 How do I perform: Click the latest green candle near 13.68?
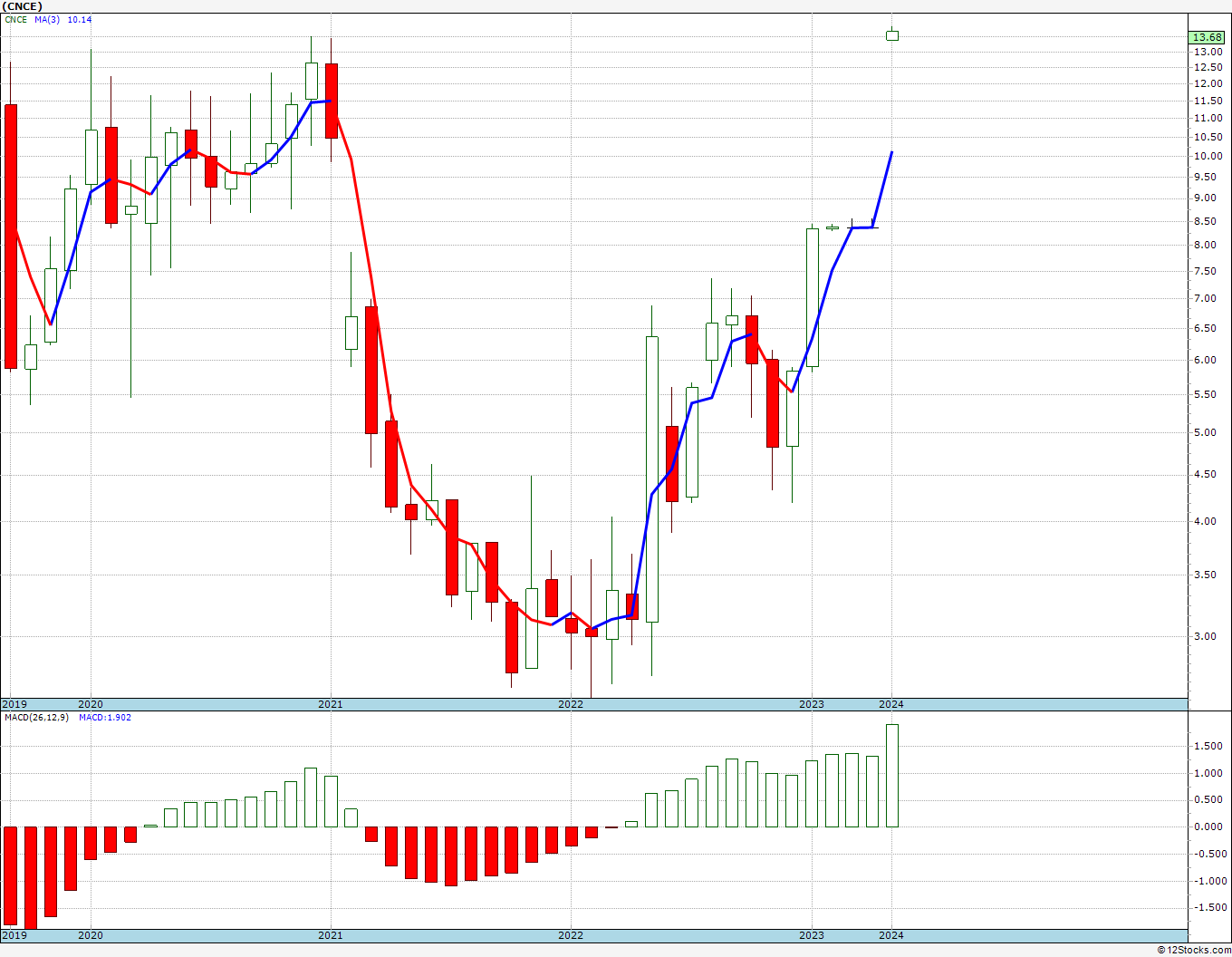tap(892, 35)
